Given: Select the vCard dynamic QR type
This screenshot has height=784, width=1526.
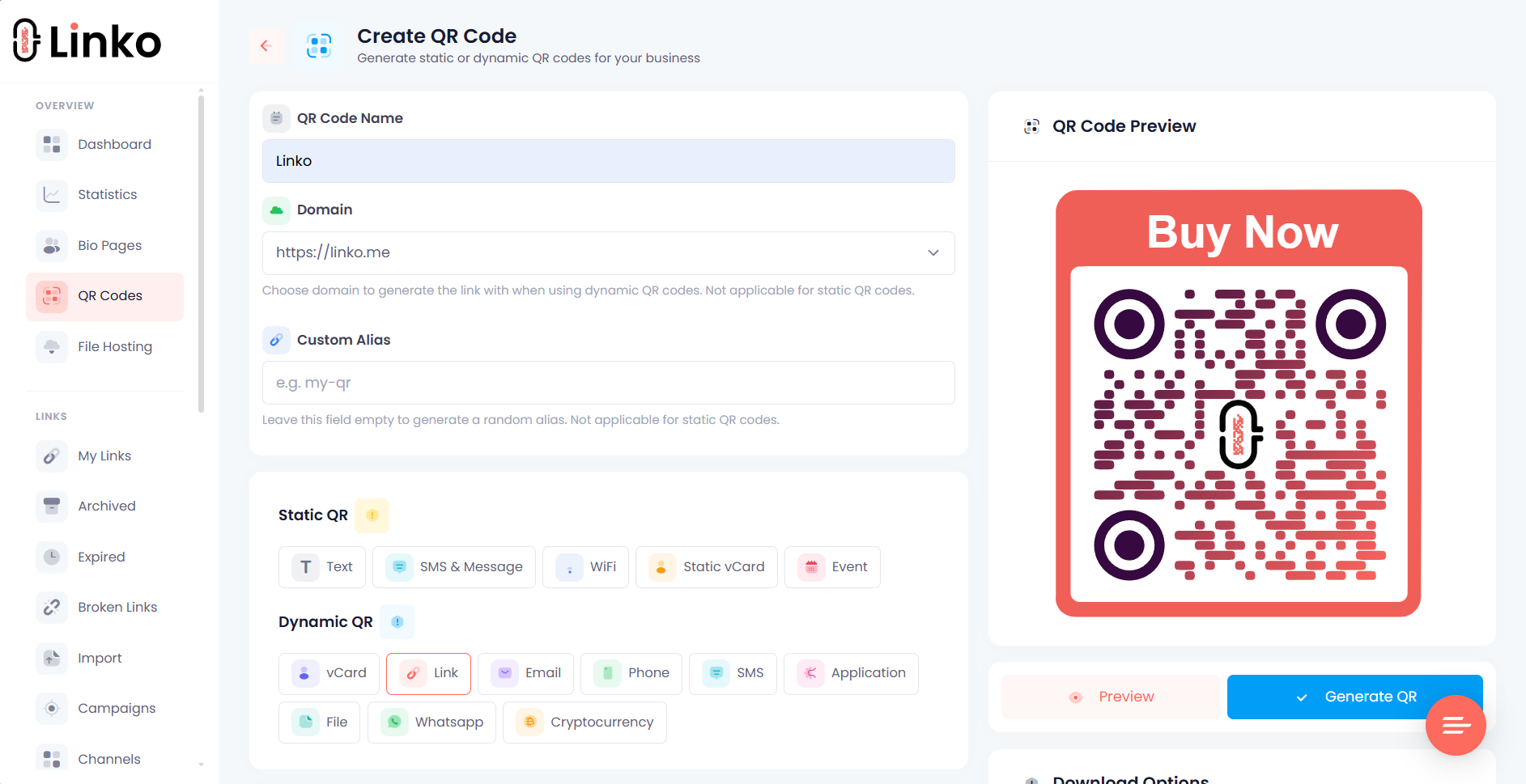Looking at the screenshot, I should pyautogui.click(x=329, y=674).
